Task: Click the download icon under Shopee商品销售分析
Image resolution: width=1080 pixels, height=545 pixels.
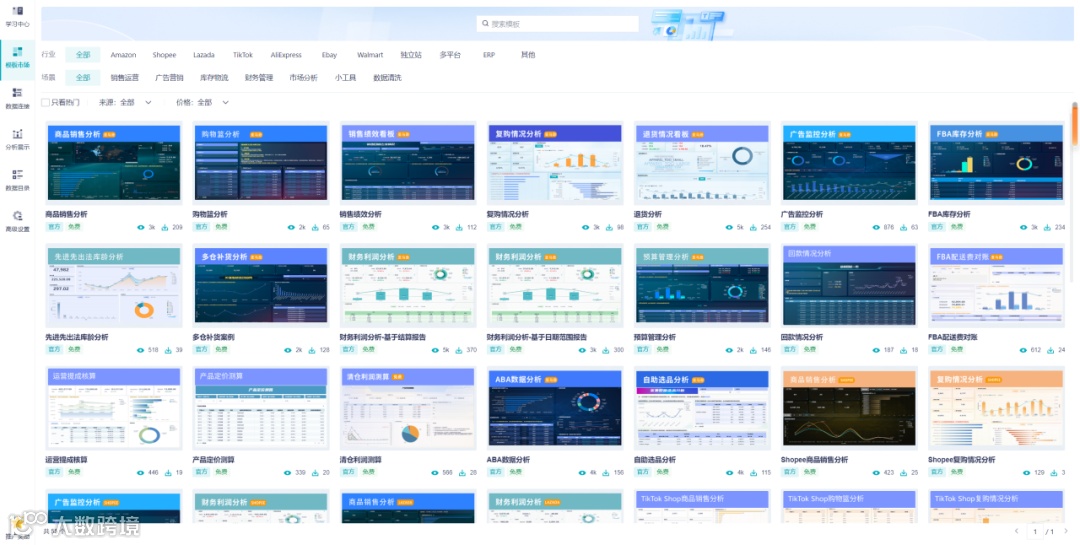Action: [904, 473]
